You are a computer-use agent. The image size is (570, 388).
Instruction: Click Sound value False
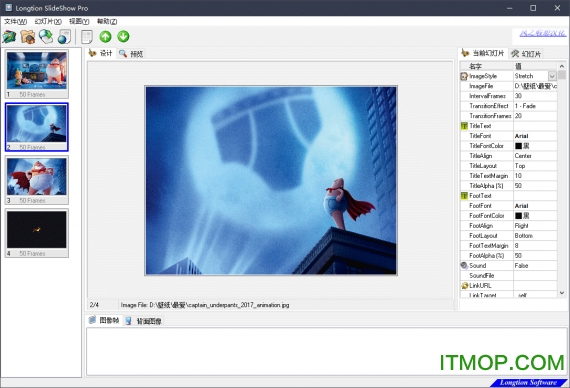point(535,265)
